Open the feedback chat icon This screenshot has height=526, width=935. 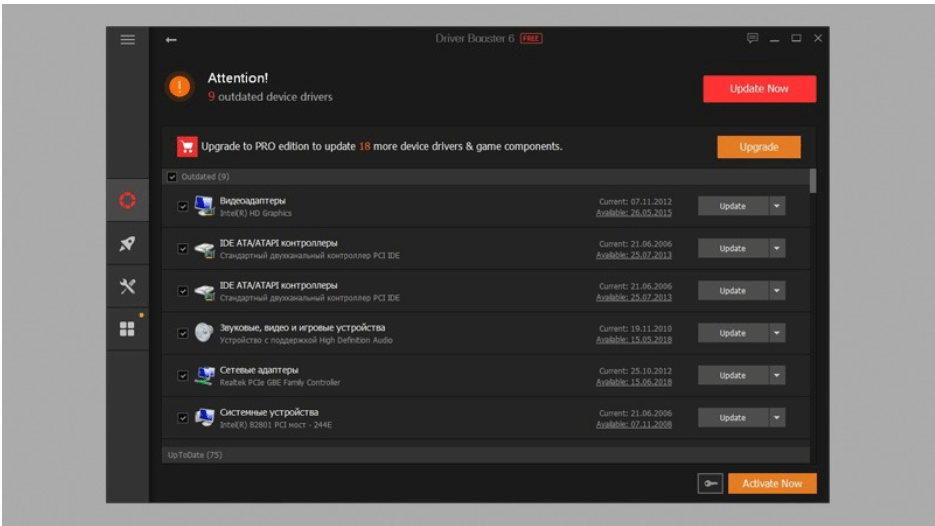pos(752,39)
